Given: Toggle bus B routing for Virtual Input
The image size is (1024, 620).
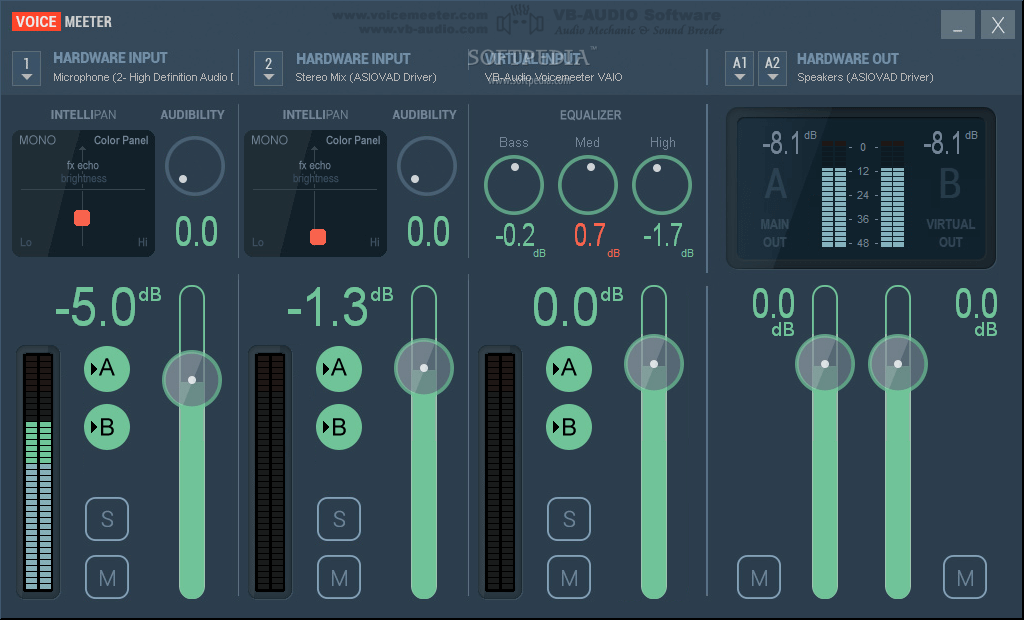Looking at the screenshot, I should [569, 428].
